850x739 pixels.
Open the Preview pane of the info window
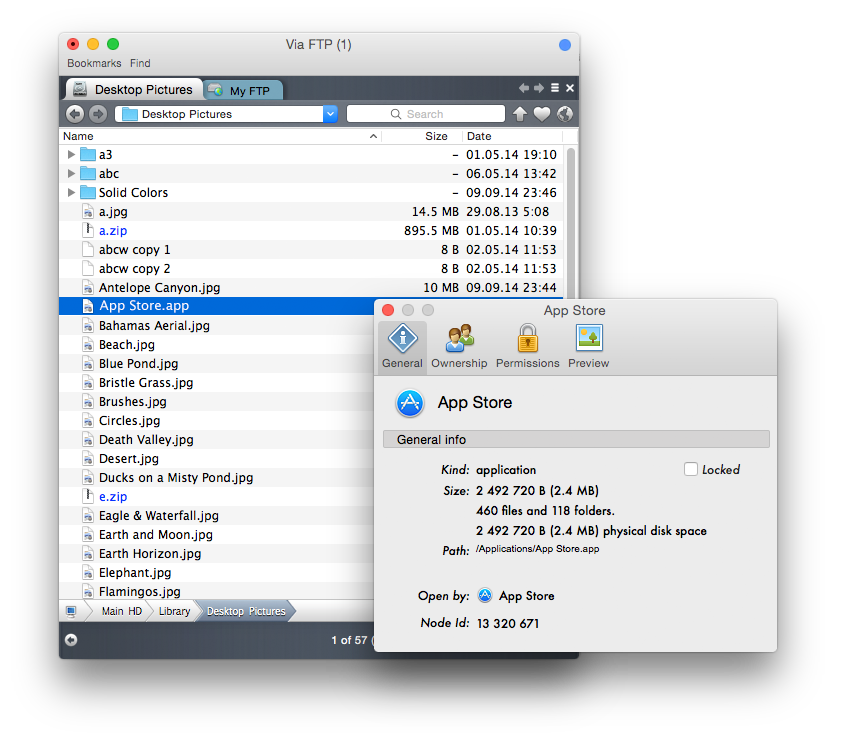coord(588,345)
